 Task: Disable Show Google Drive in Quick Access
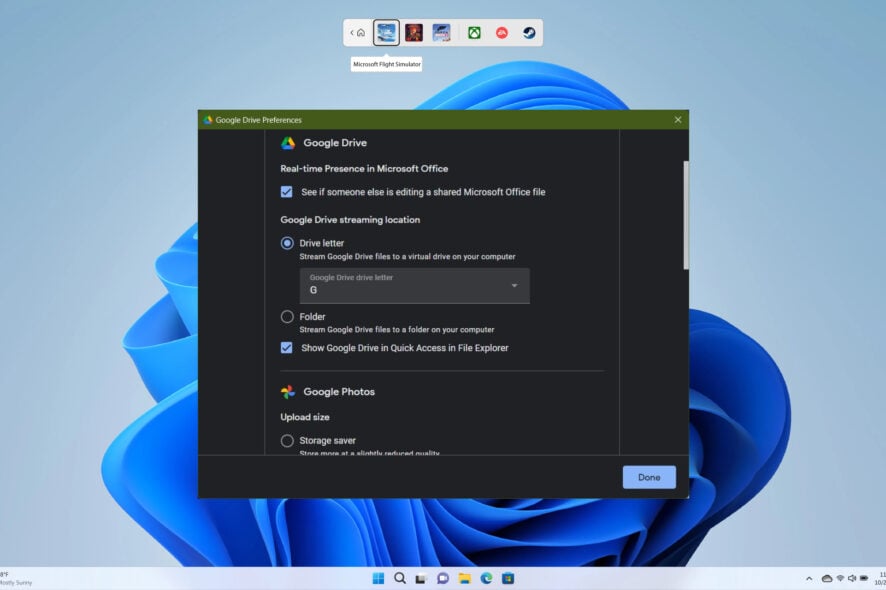(x=286, y=347)
